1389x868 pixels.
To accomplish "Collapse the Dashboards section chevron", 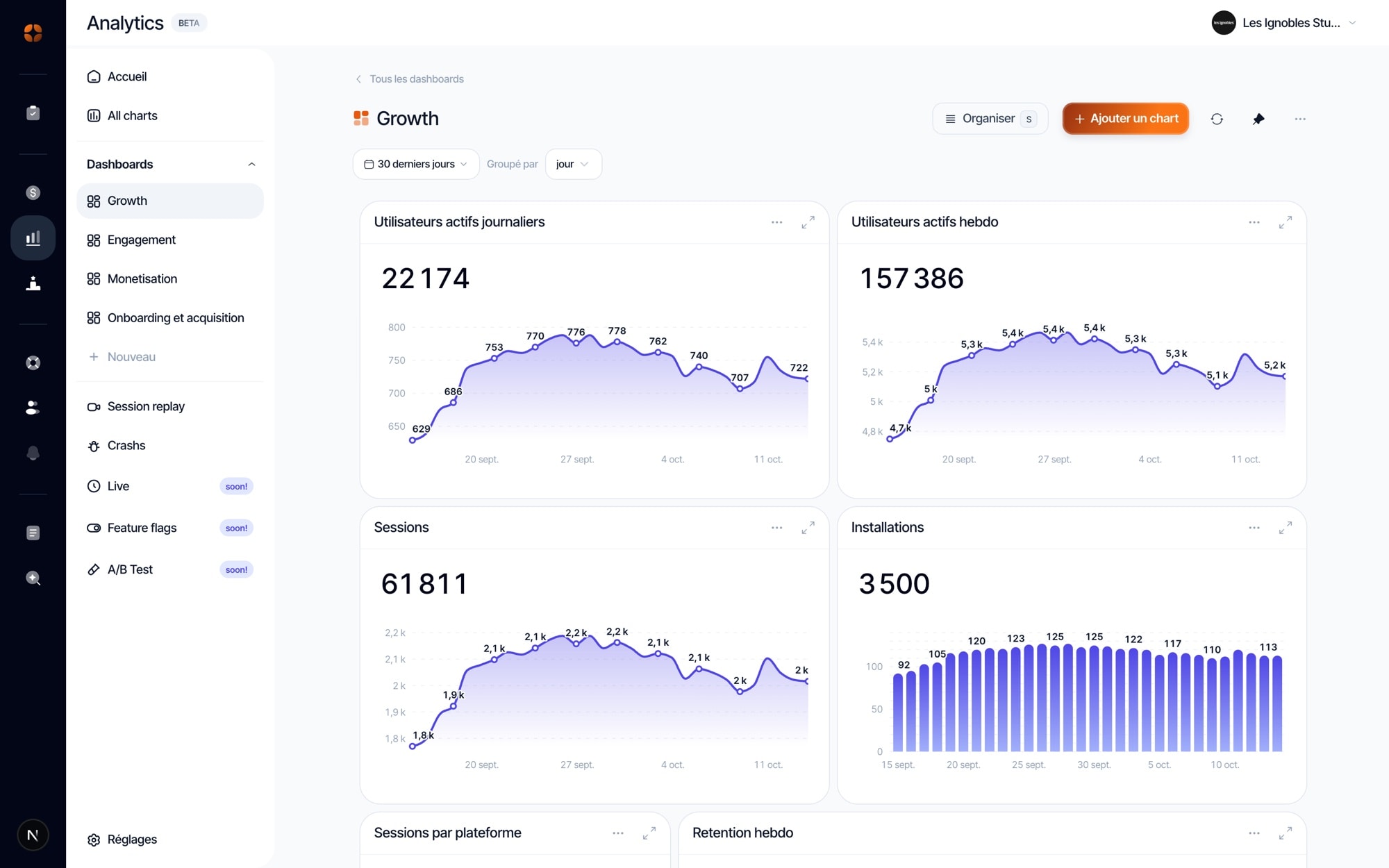I will [251, 164].
